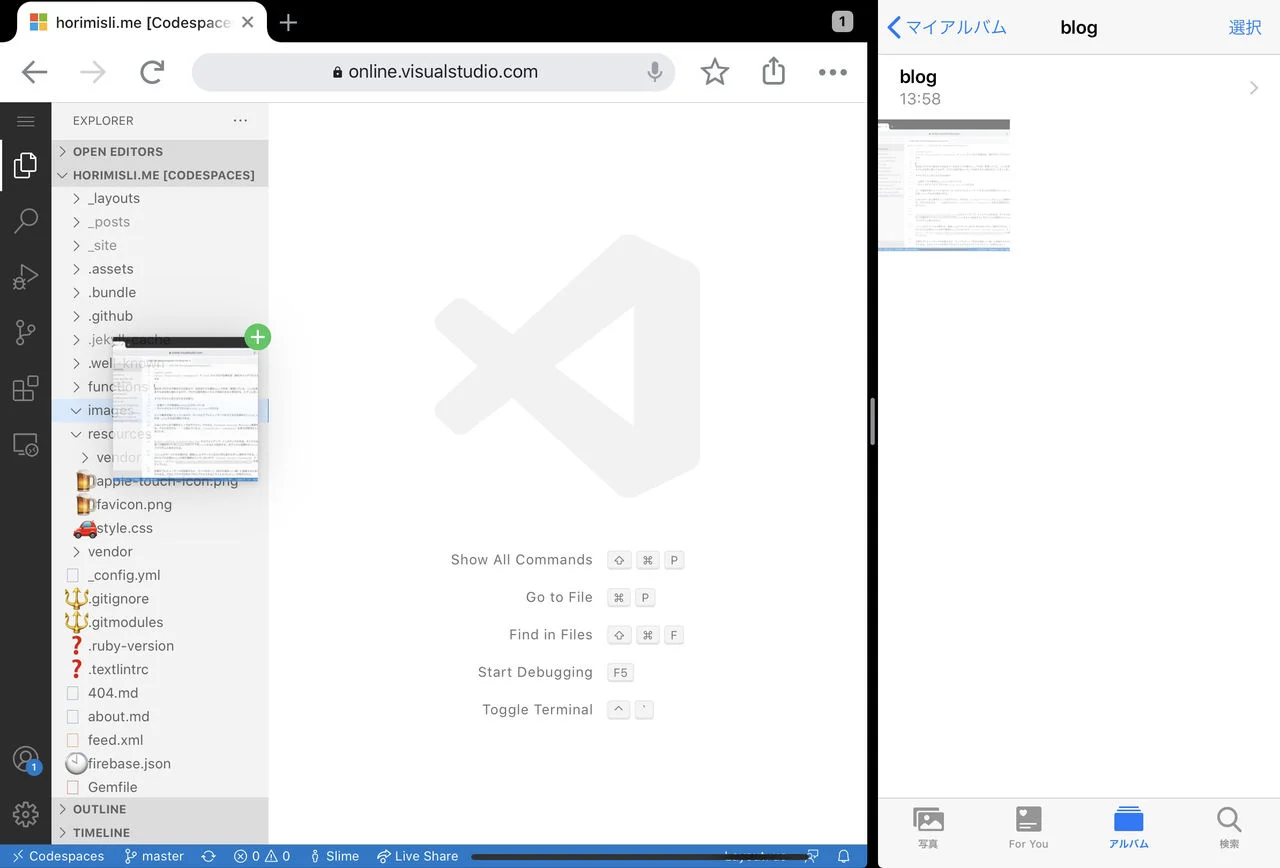Tap the microphone icon in address bar

click(x=655, y=72)
